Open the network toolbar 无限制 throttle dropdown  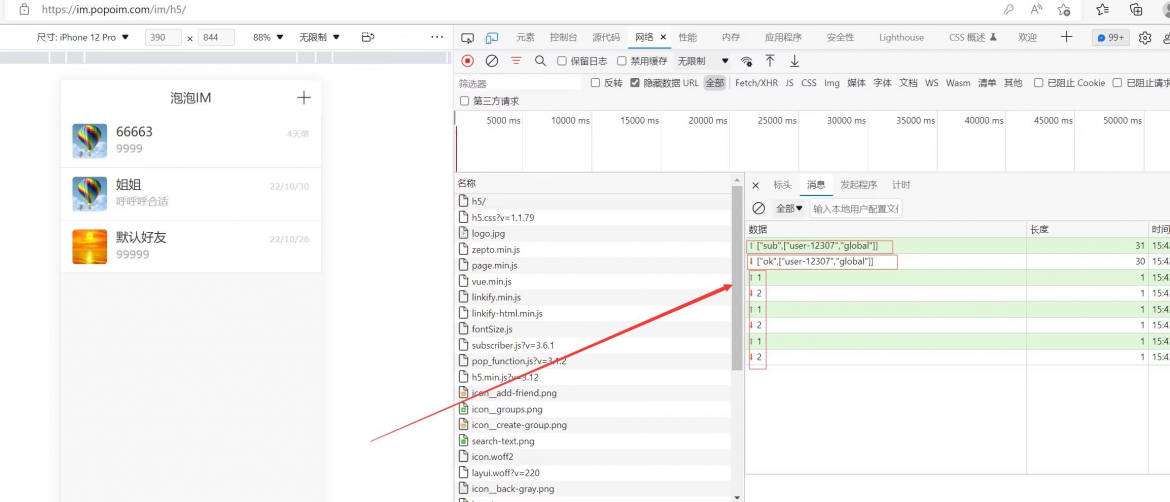pyautogui.click(x=703, y=61)
